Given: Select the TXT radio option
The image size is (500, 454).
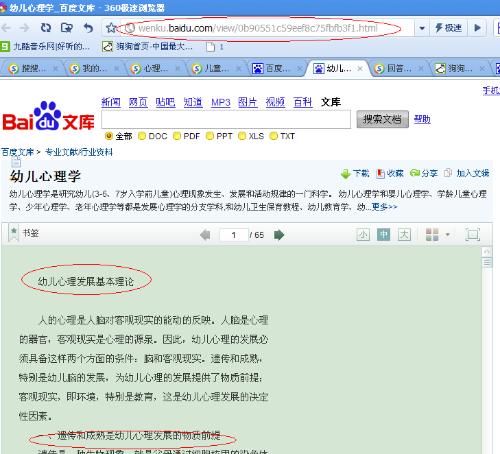Looking at the screenshot, I should [x=274, y=136].
